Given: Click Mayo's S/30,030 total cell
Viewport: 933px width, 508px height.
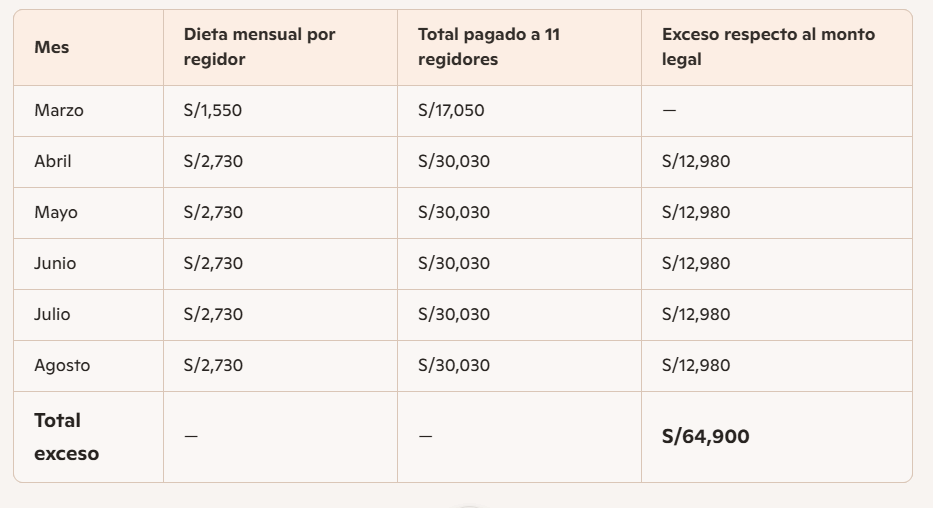Looking at the screenshot, I should [x=454, y=213].
